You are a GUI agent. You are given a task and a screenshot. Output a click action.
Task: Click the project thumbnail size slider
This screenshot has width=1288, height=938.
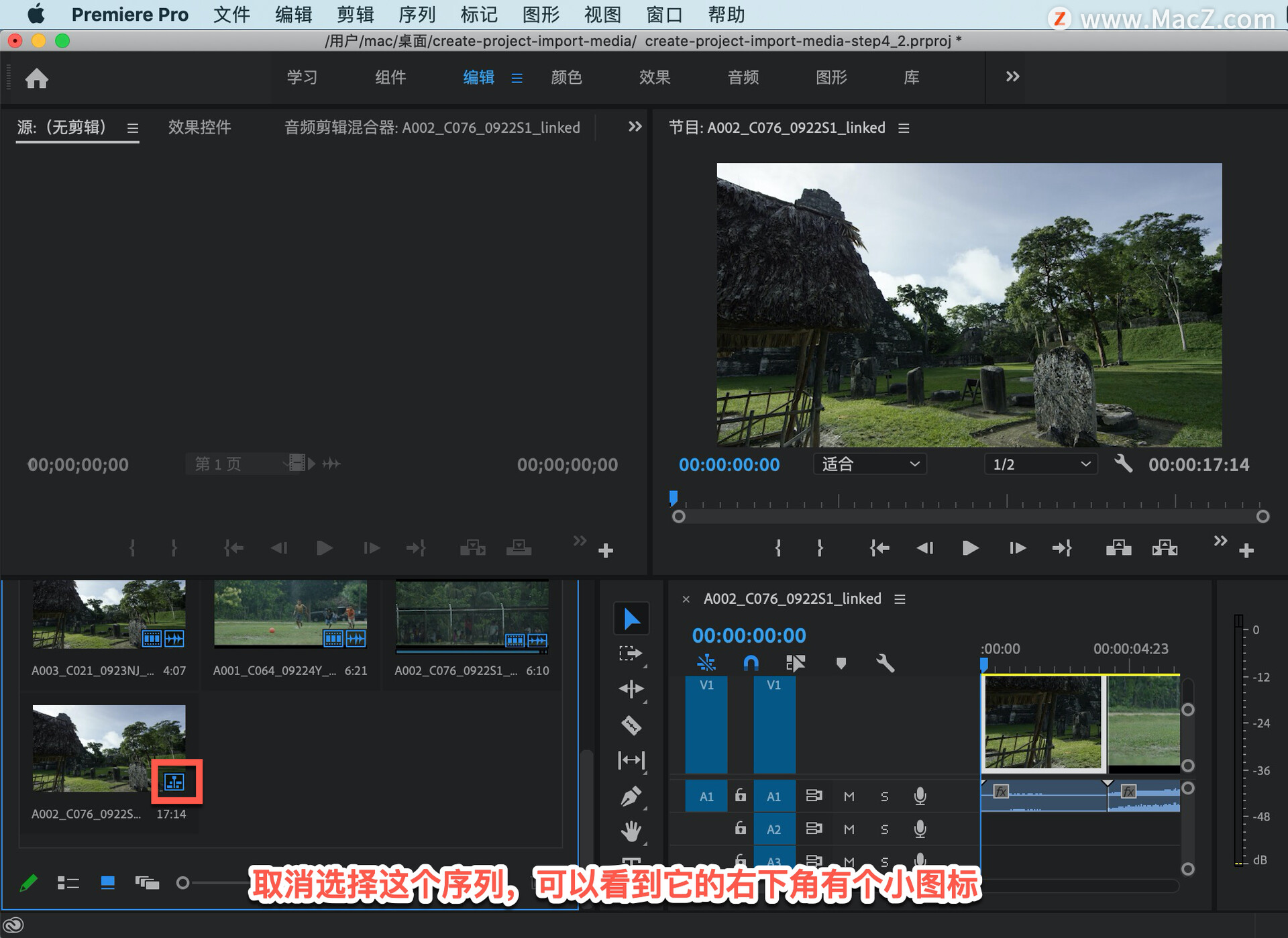click(x=183, y=883)
